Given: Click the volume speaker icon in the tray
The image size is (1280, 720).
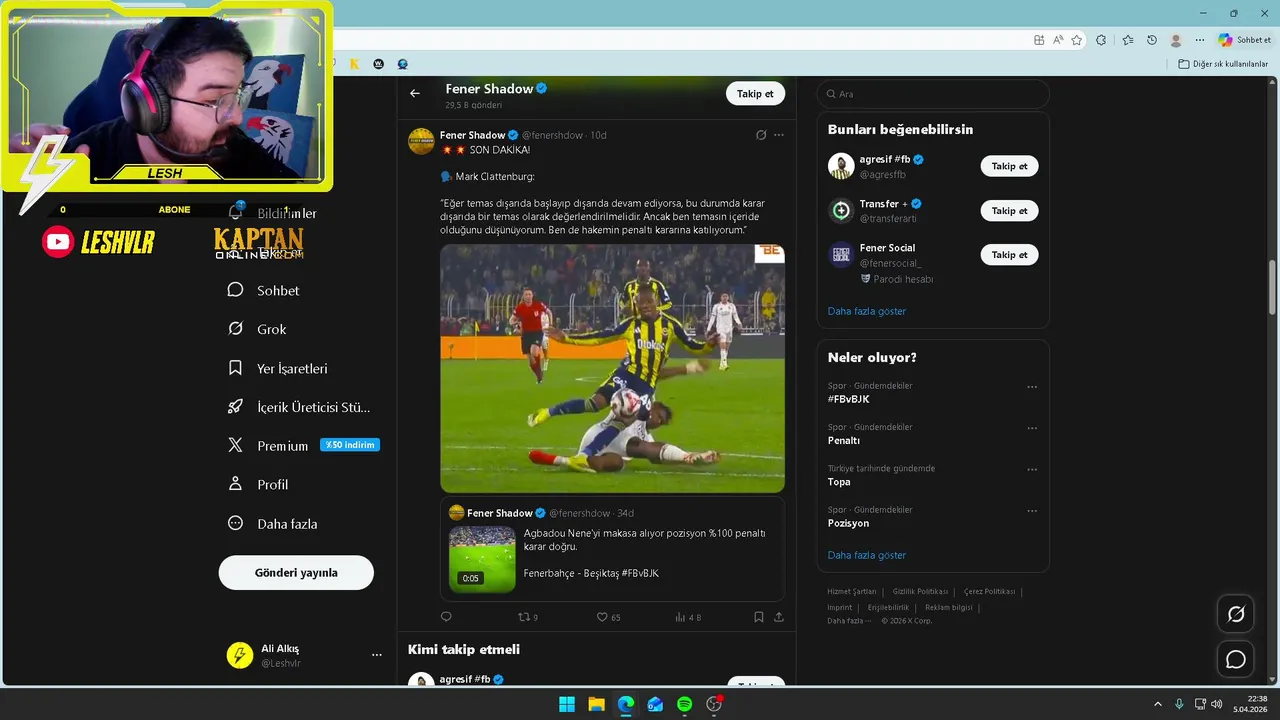Looking at the screenshot, I should coord(1216,704).
